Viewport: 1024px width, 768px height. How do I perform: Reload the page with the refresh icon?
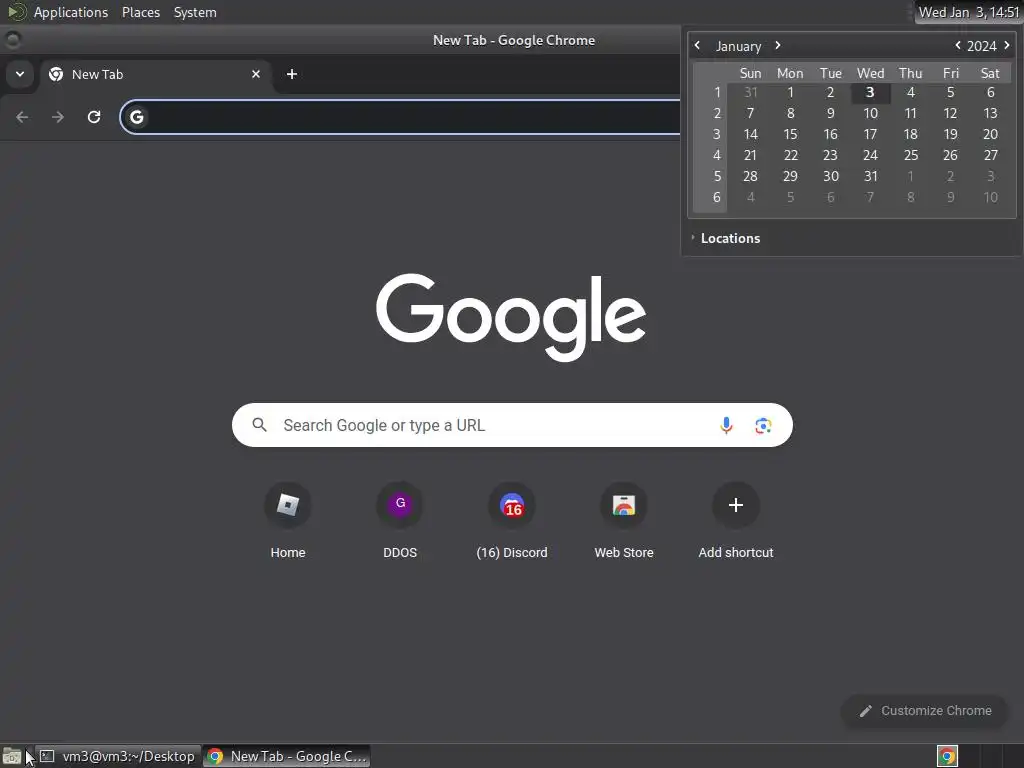click(x=94, y=117)
